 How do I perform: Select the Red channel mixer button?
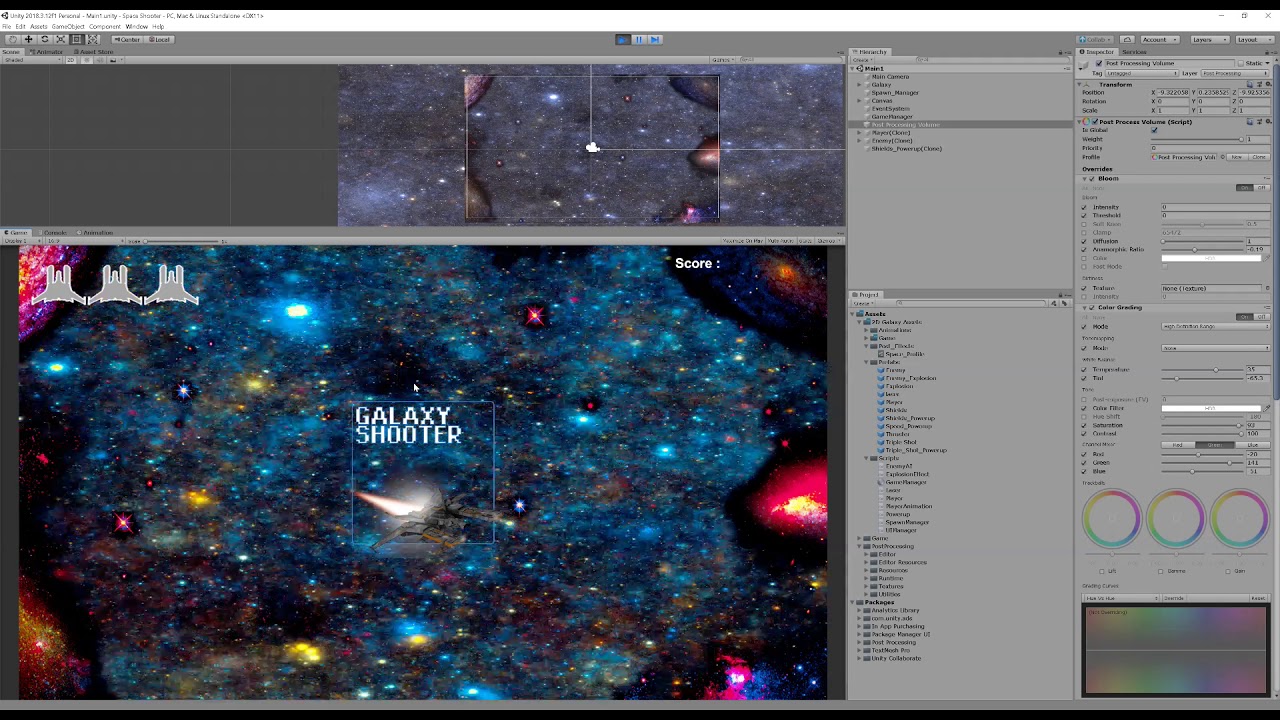pos(1178,445)
